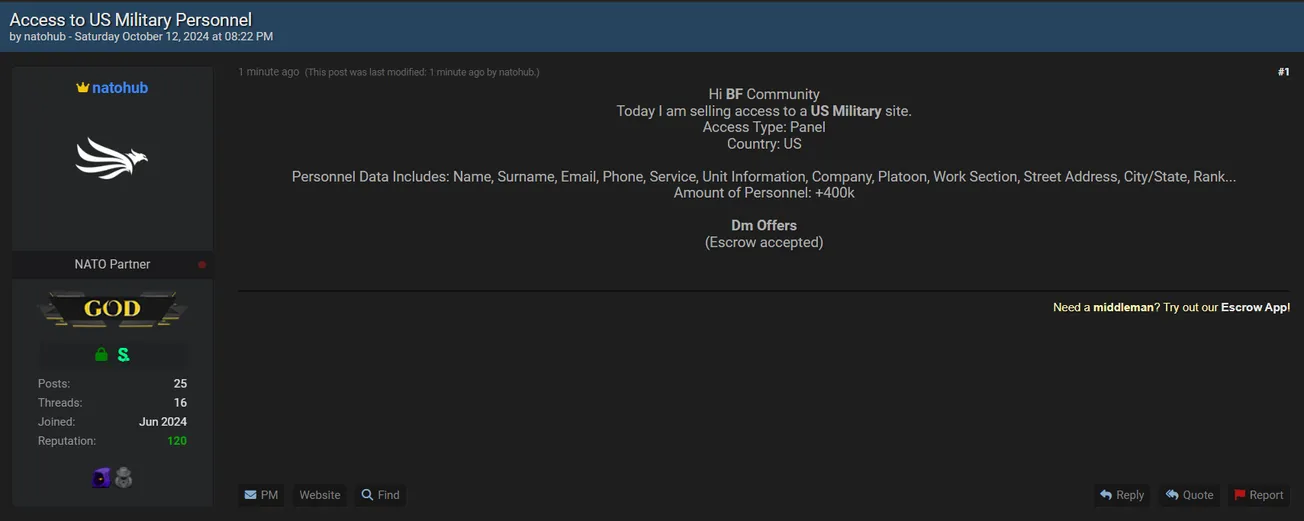Click the red offline status dot
The width and height of the screenshot is (1304, 521).
click(x=202, y=265)
